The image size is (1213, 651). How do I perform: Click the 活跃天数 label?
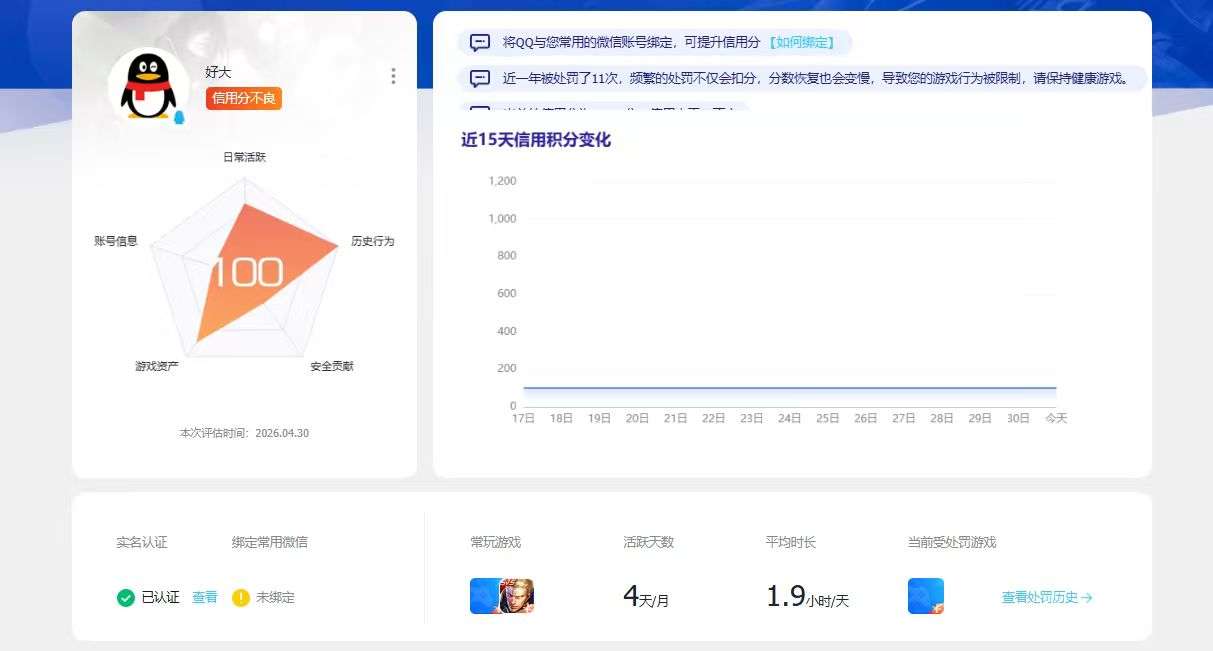point(648,542)
